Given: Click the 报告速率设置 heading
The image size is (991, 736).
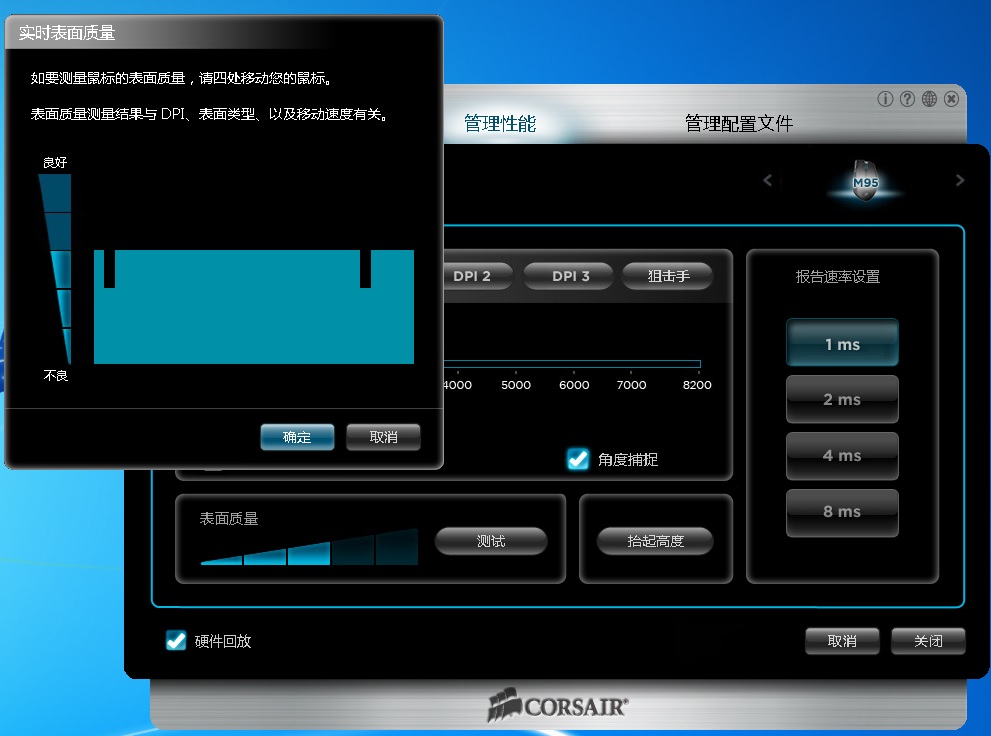Looking at the screenshot, I should point(837,276).
